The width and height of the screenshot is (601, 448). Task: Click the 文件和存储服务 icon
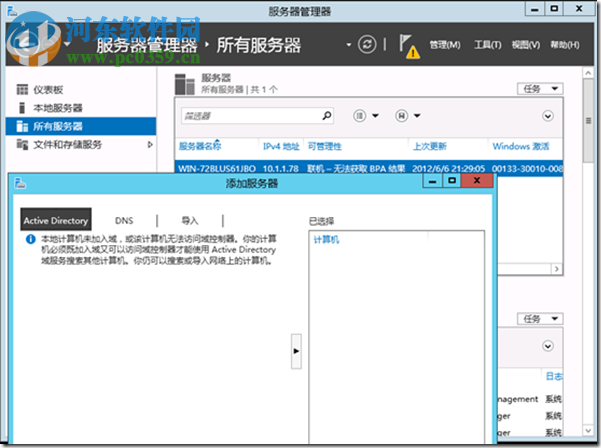(x=22, y=144)
